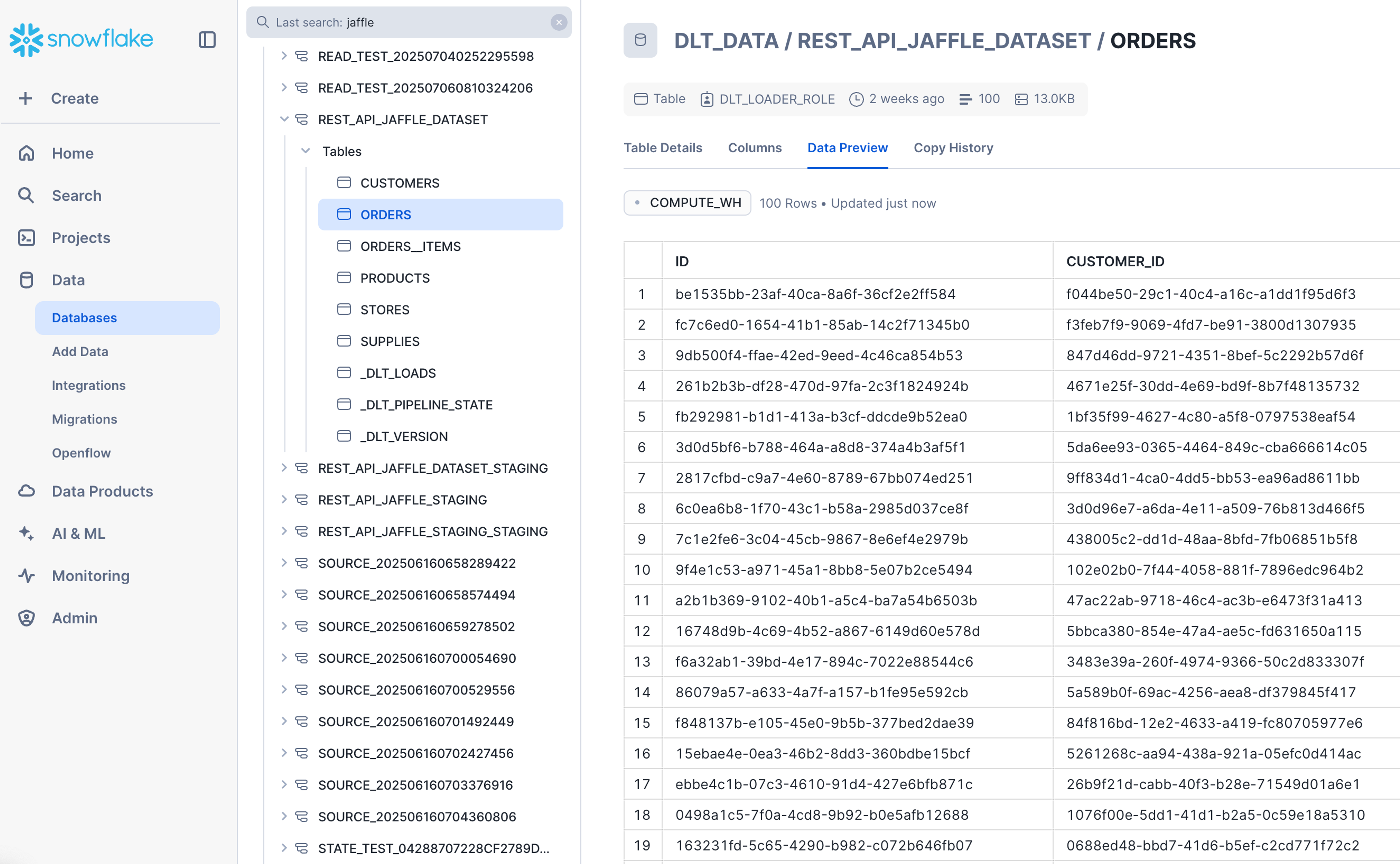The height and width of the screenshot is (864, 1400).
Task: Click the Admin shield icon
Action: coord(26,618)
